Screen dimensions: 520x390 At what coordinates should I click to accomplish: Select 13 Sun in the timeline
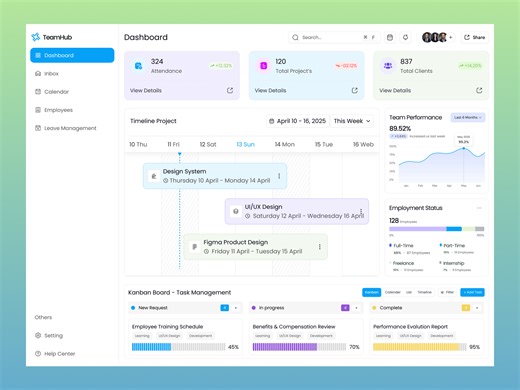(245, 144)
